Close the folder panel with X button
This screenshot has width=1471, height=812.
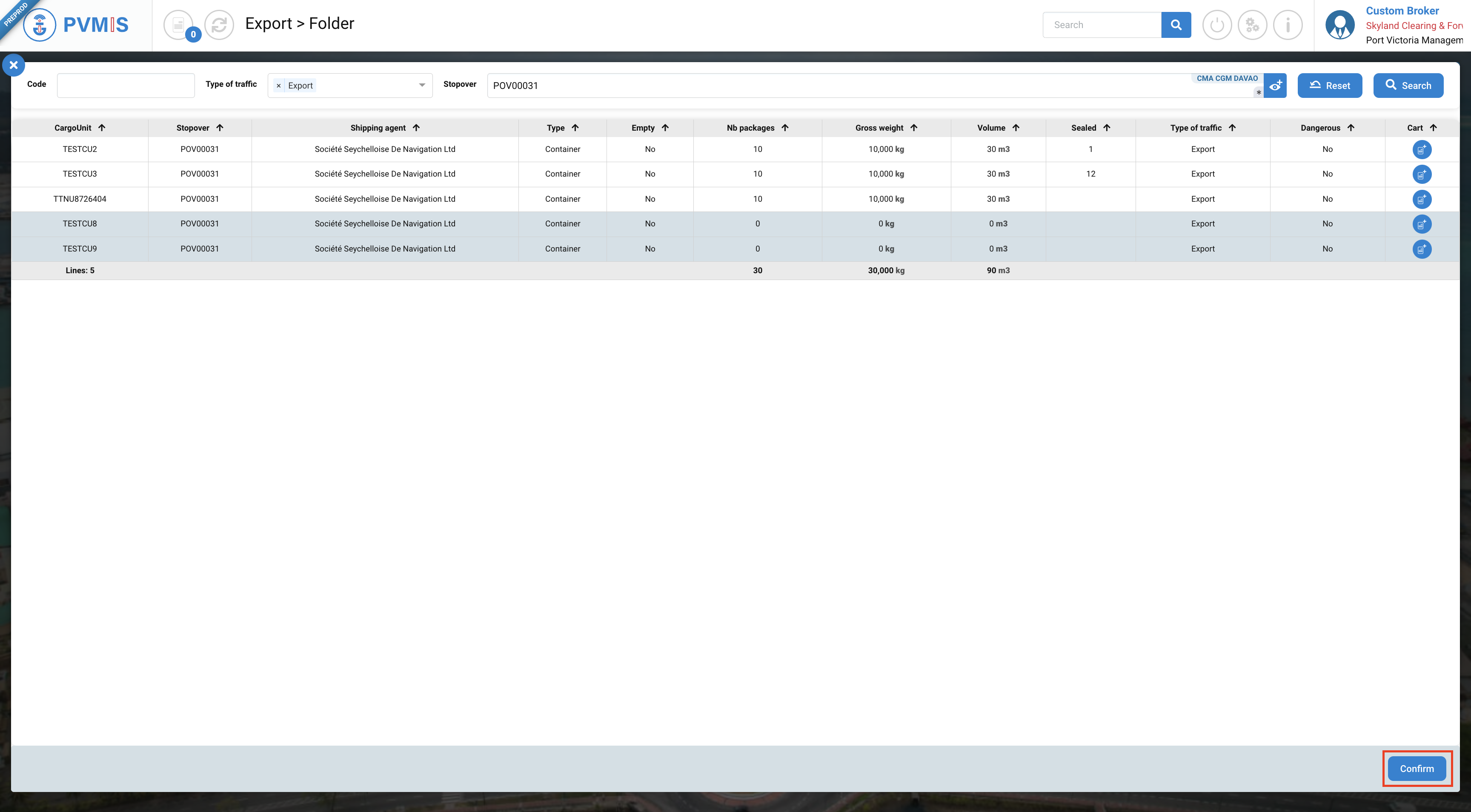point(14,65)
